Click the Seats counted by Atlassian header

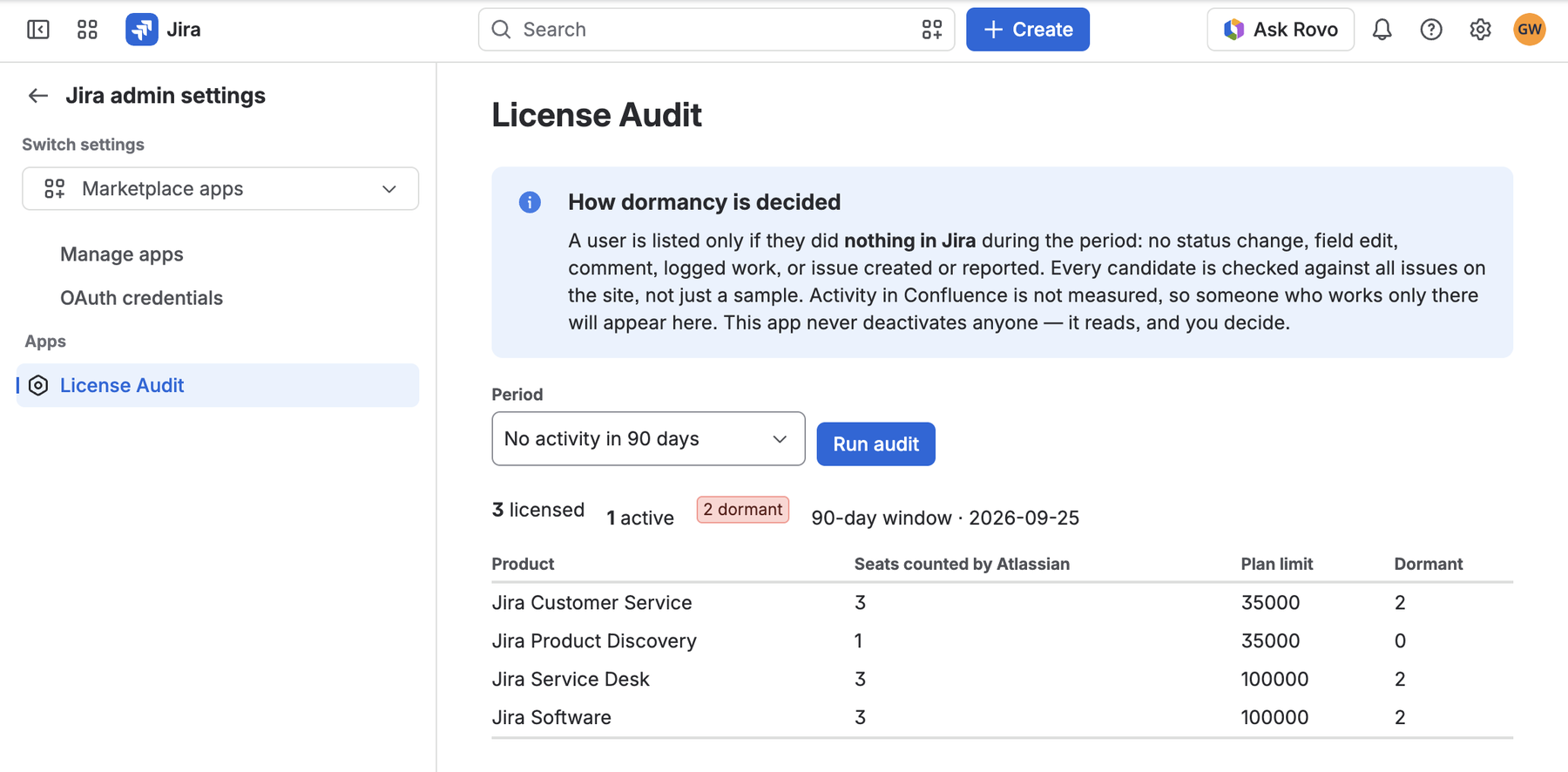[962, 564]
